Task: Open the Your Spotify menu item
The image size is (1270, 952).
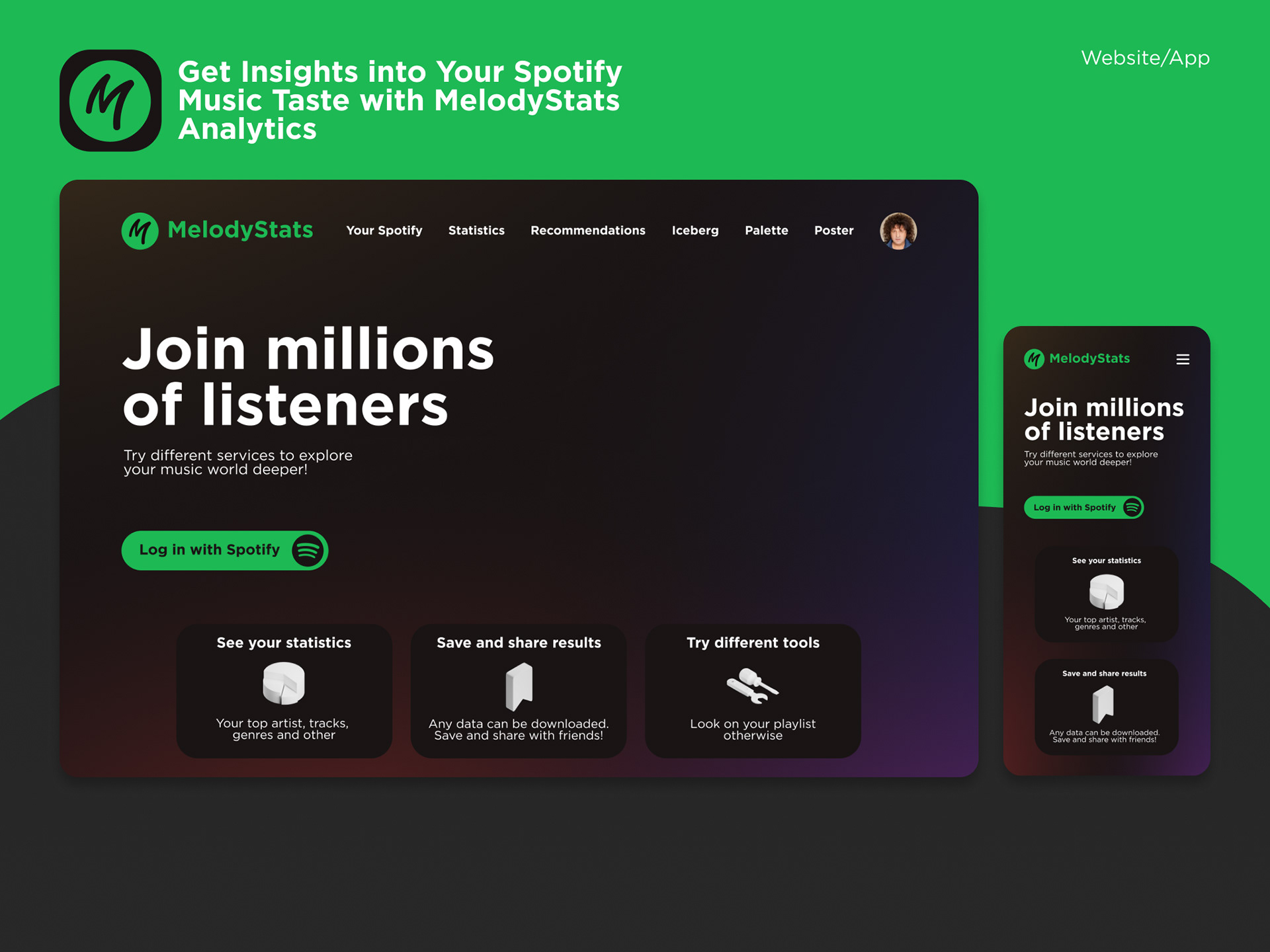Action: pos(384,231)
